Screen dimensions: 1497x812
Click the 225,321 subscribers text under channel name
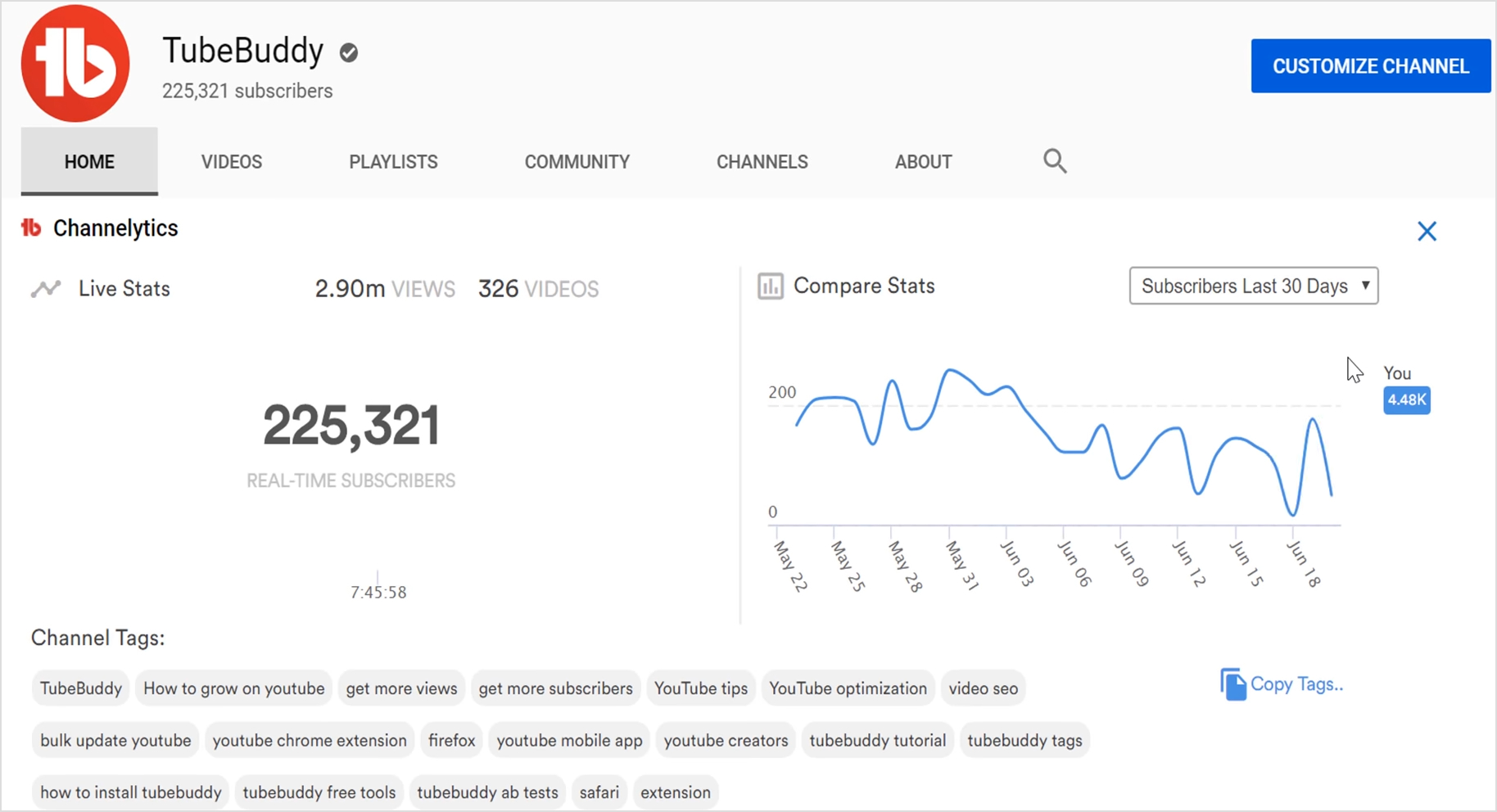point(247,91)
